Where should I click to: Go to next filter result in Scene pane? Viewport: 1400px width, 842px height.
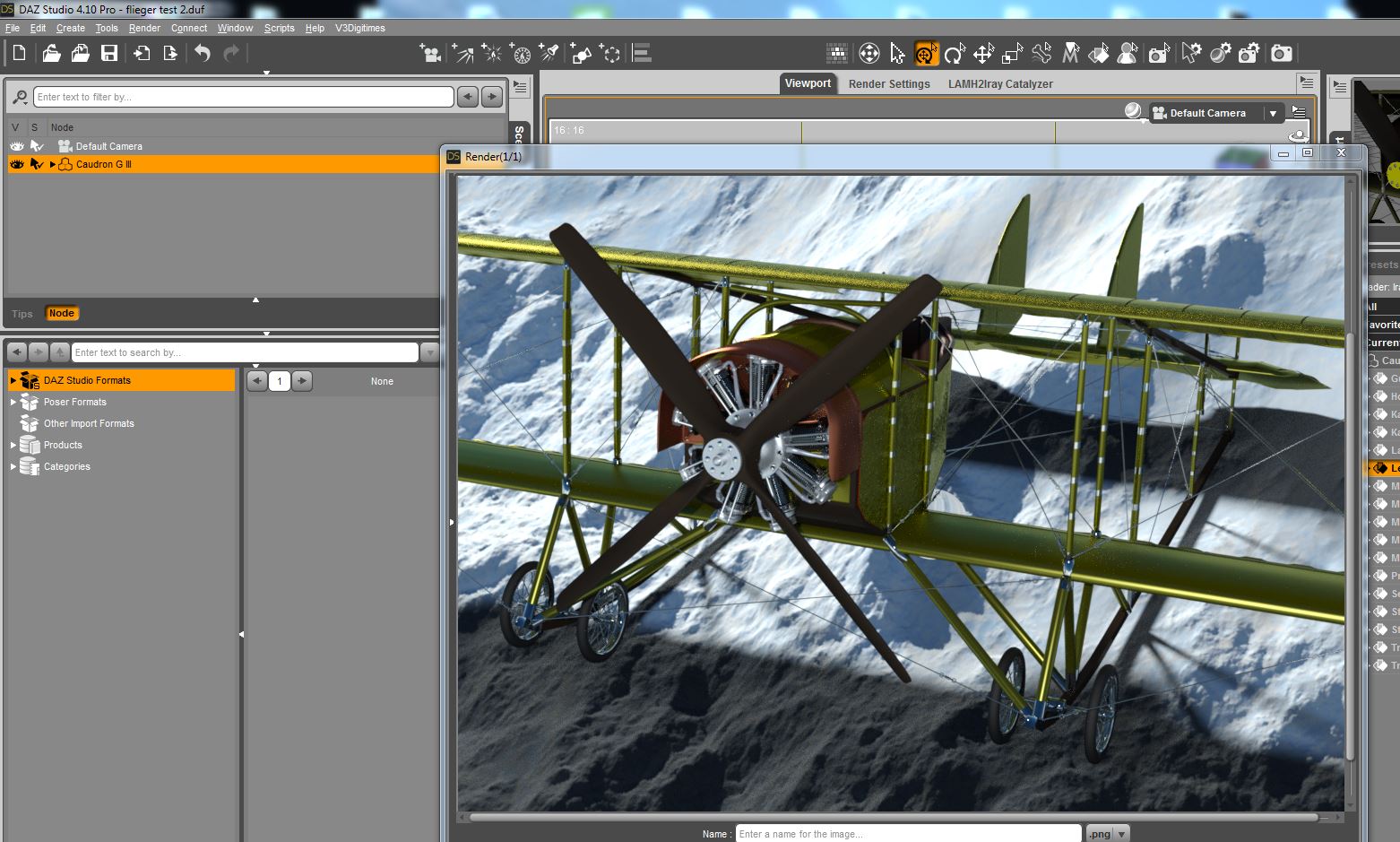(x=492, y=97)
